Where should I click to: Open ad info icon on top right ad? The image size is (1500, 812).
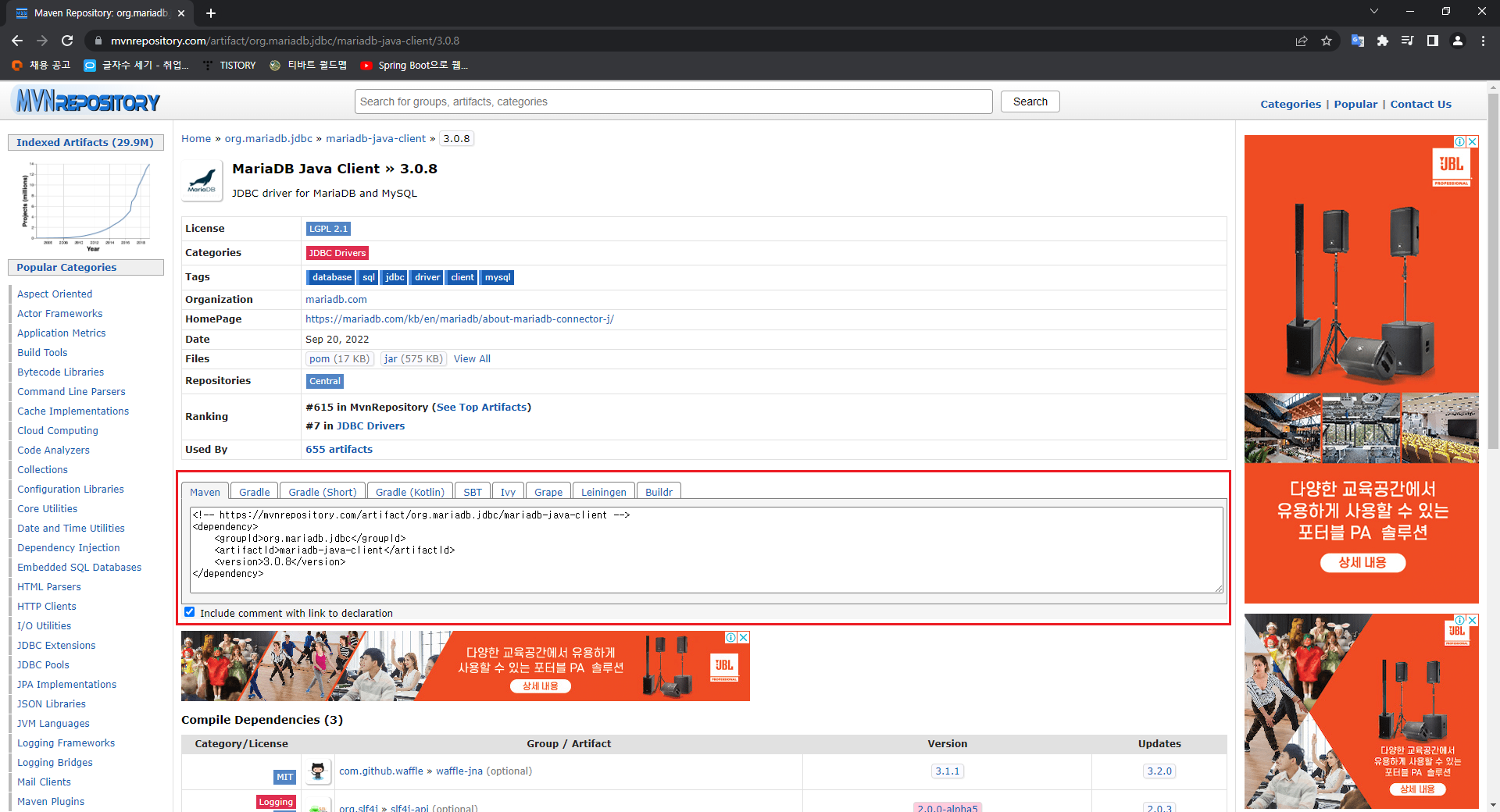[1459, 141]
